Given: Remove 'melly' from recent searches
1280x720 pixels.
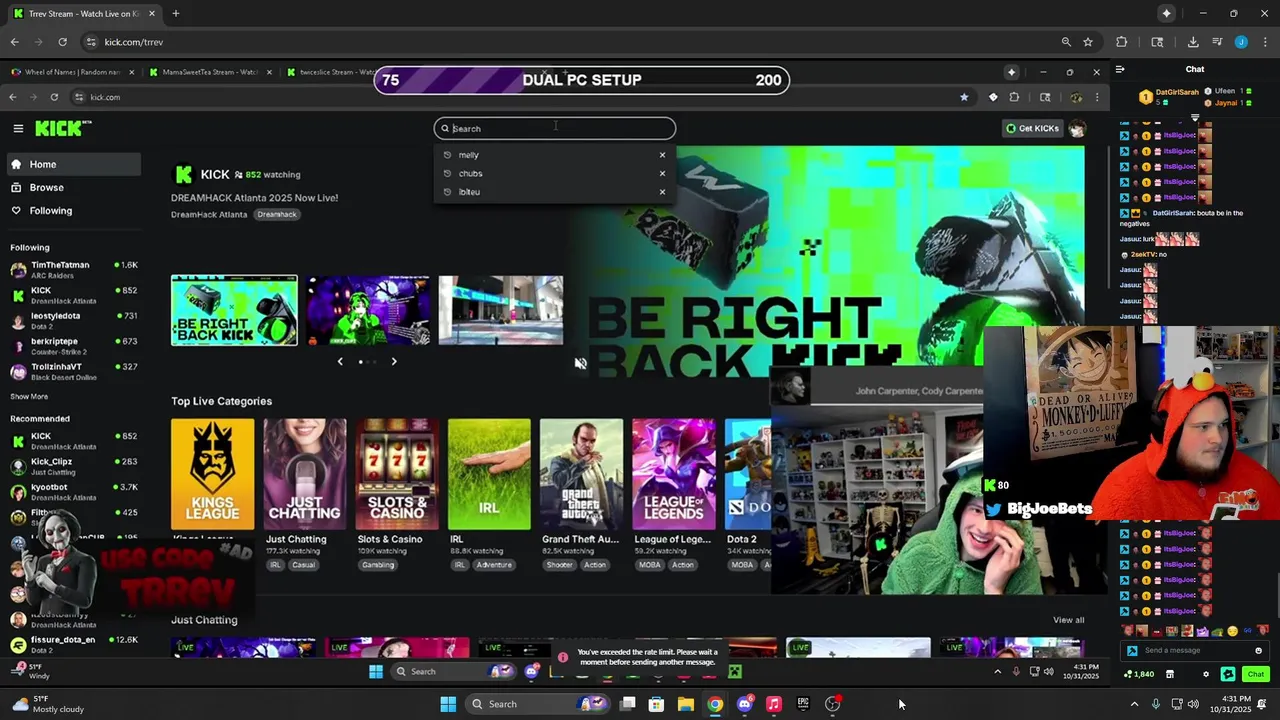Looking at the screenshot, I should tap(662, 155).
